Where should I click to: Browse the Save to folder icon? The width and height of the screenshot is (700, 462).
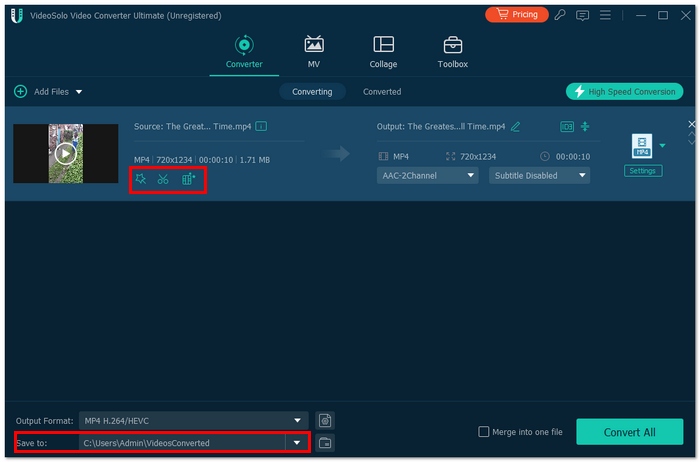[325, 442]
